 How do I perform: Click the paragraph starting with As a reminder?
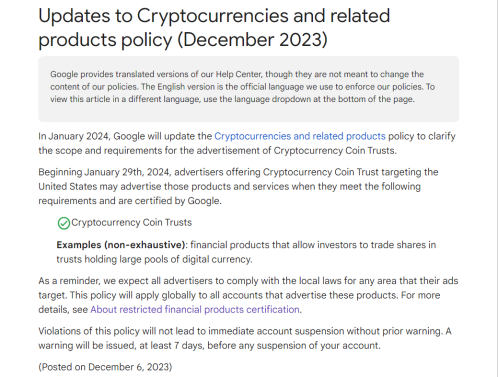pyautogui.click(x=248, y=295)
